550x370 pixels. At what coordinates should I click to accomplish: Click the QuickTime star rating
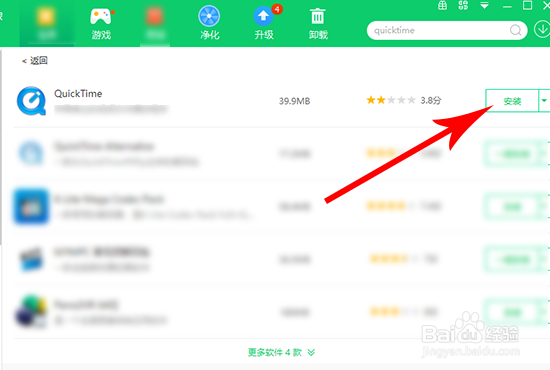pos(391,101)
